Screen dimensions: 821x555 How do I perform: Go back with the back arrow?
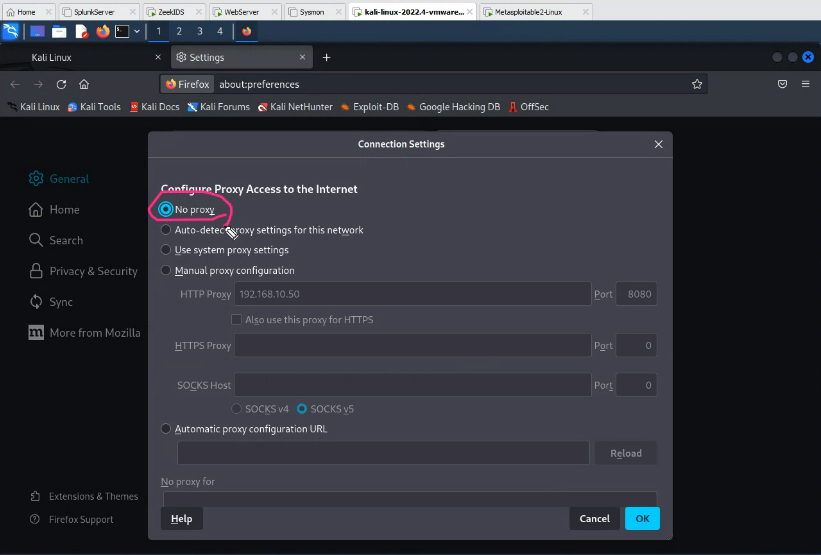15,84
